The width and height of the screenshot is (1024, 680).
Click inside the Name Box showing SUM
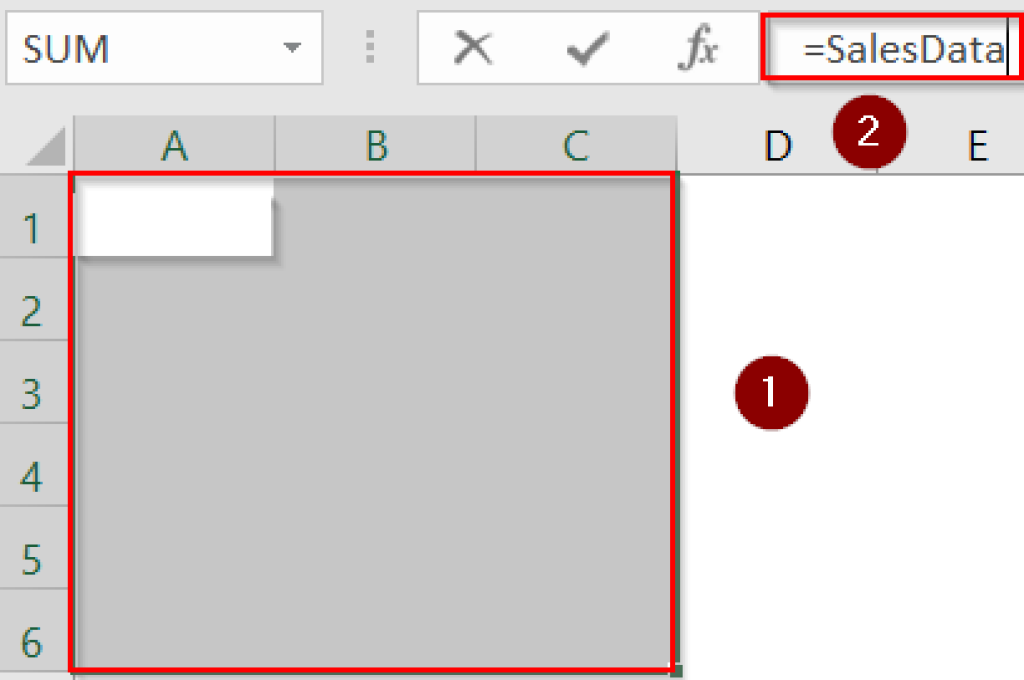pos(140,48)
